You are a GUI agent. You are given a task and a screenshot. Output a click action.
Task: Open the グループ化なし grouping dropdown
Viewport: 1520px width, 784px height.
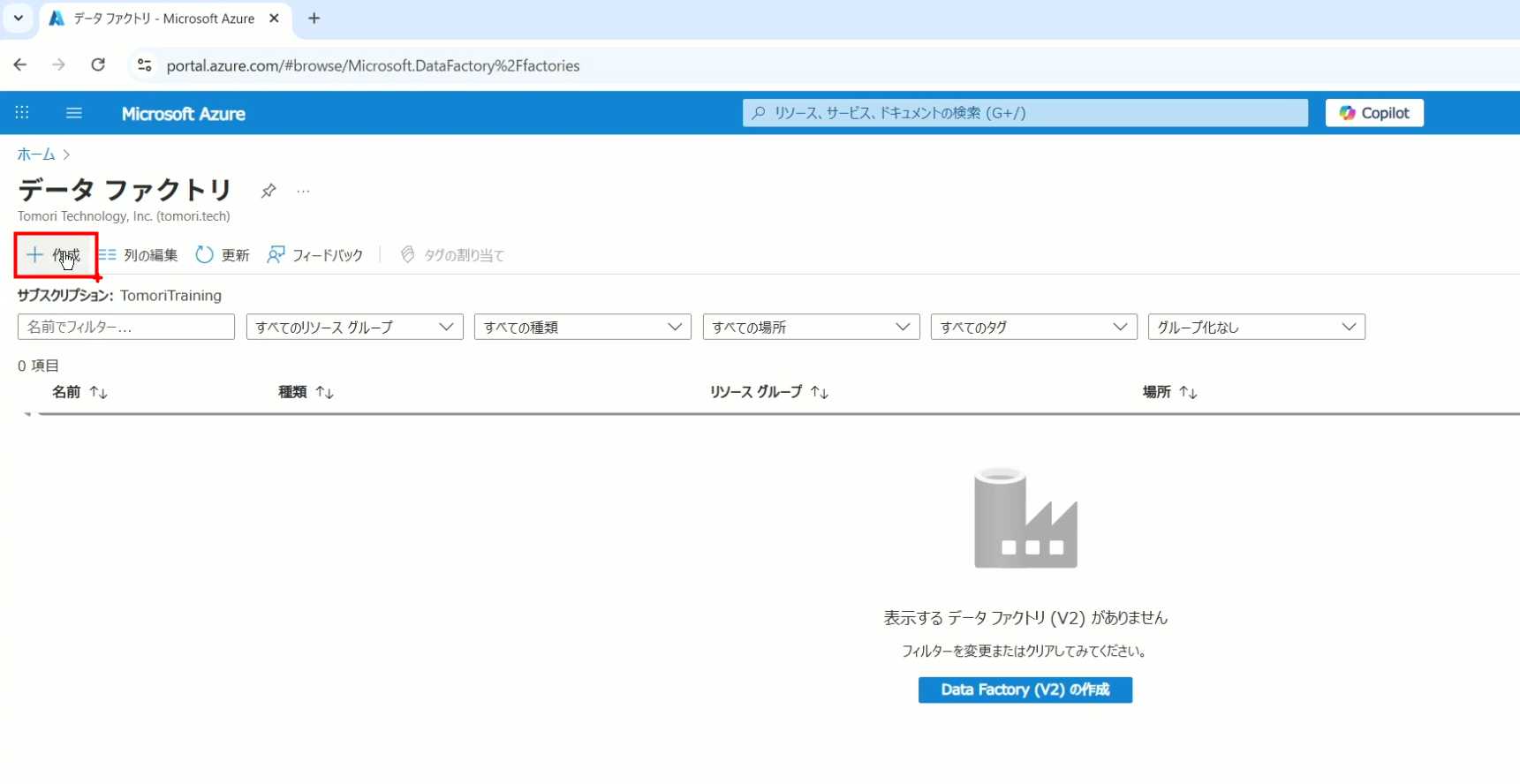point(1255,328)
